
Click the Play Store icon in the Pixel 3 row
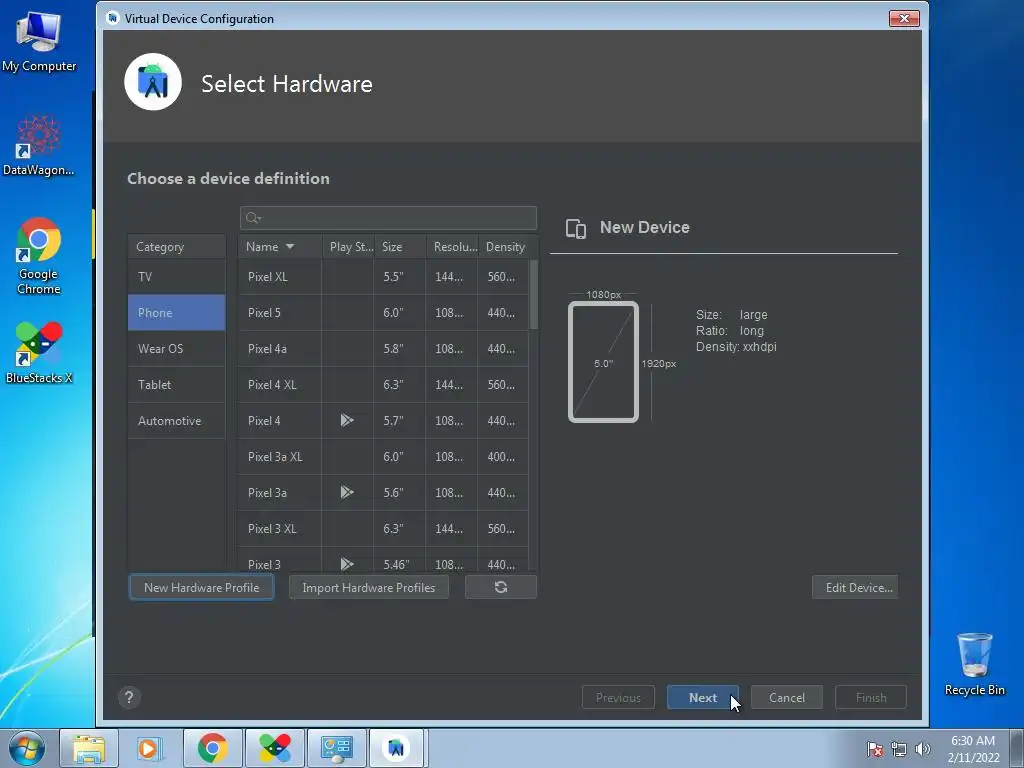coord(347,564)
